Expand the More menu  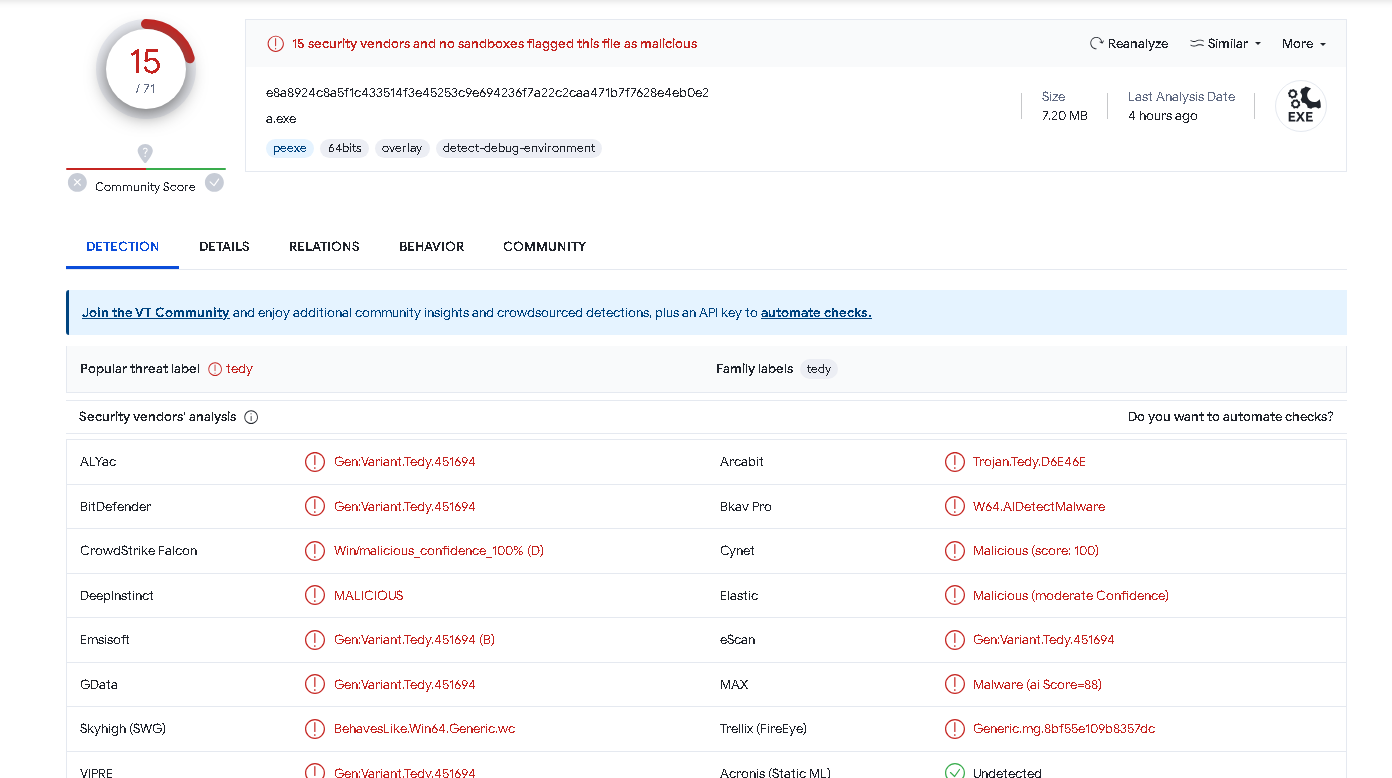point(1304,44)
